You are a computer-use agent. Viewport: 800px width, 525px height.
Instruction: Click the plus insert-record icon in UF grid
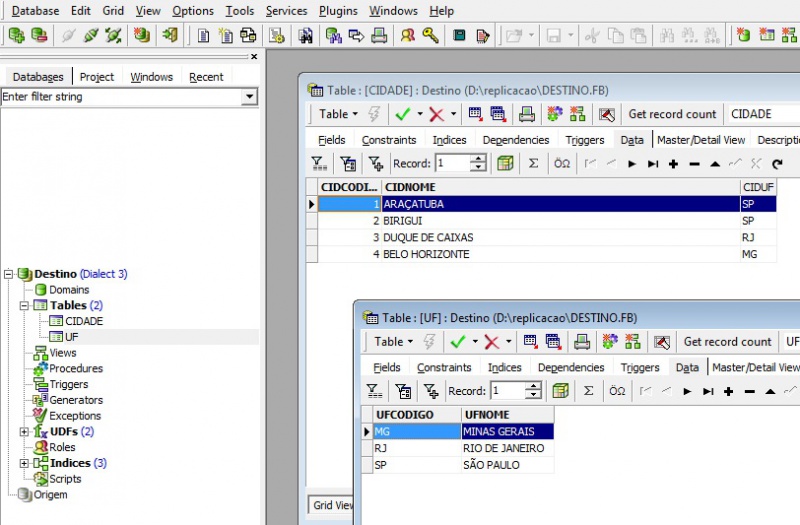click(x=728, y=391)
